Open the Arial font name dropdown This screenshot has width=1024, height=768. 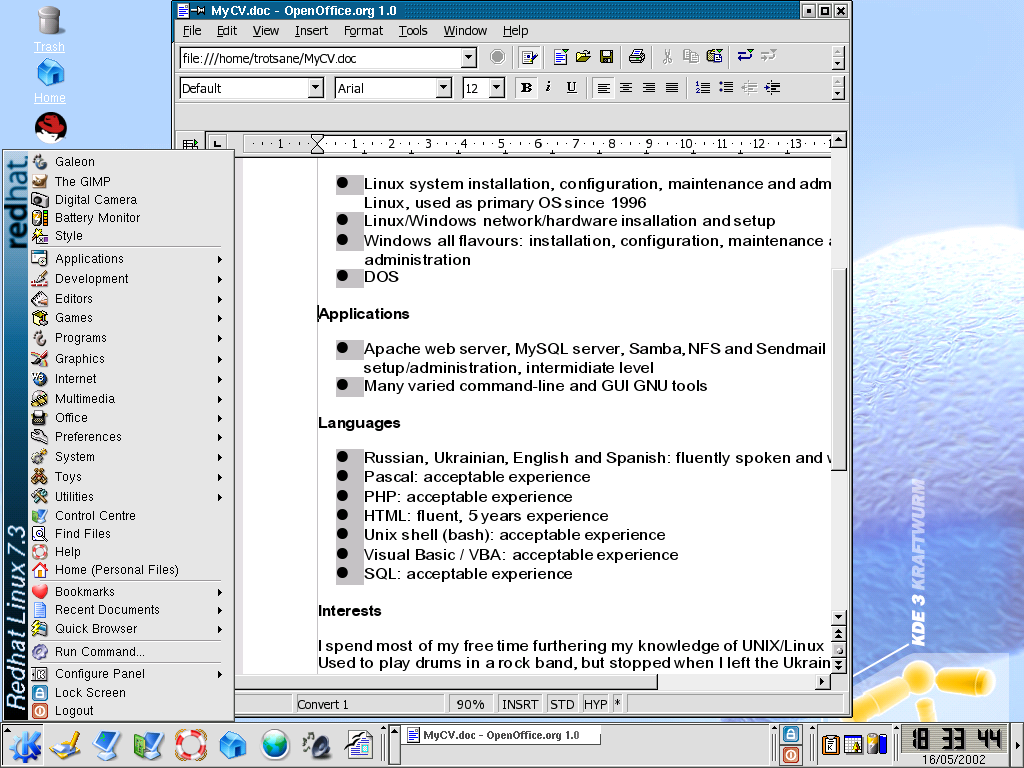point(443,88)
